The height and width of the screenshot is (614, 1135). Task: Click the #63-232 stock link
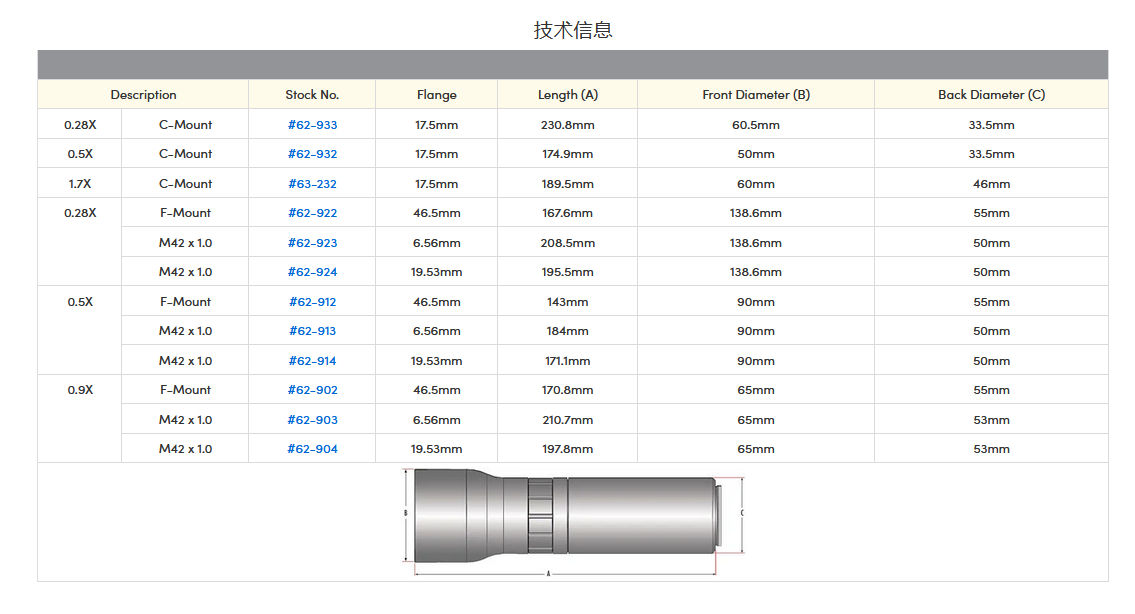tap(312, 184)
